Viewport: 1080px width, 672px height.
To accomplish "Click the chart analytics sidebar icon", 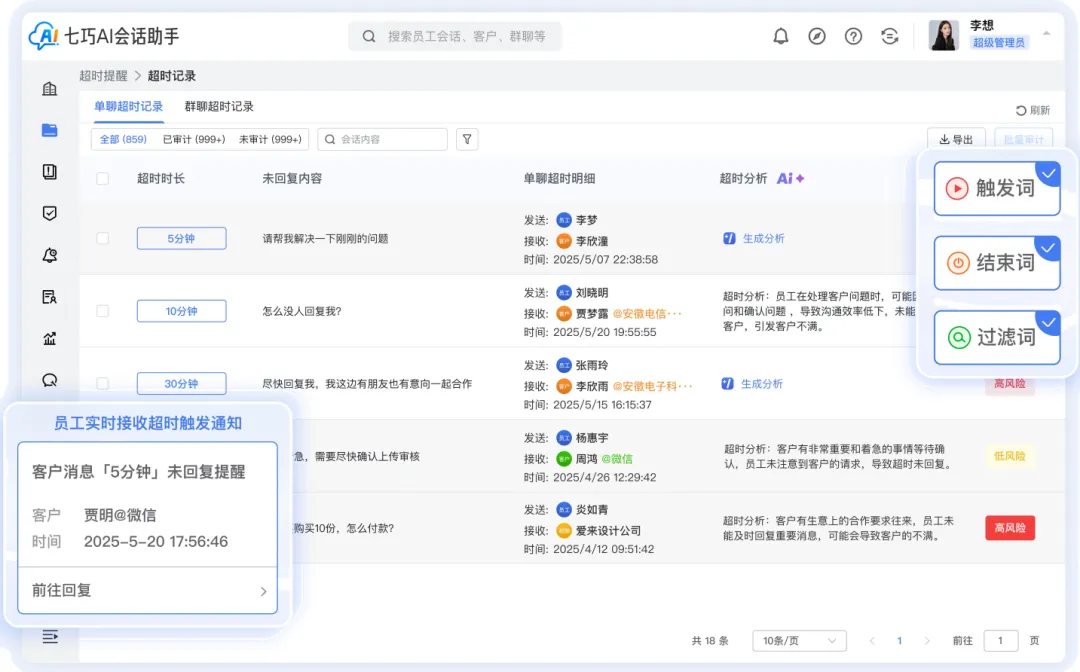I will [x=49, y=338].
